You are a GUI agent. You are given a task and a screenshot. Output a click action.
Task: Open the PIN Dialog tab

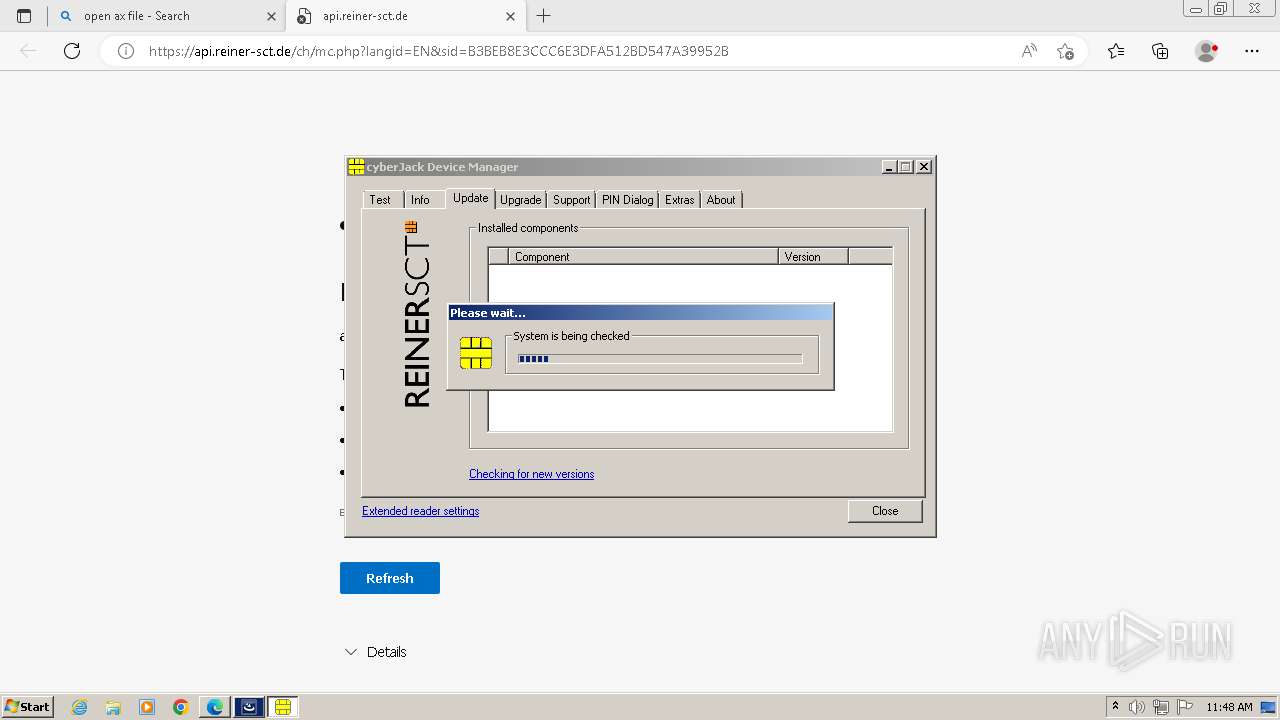pyautogui.click(x=627, y=200)
